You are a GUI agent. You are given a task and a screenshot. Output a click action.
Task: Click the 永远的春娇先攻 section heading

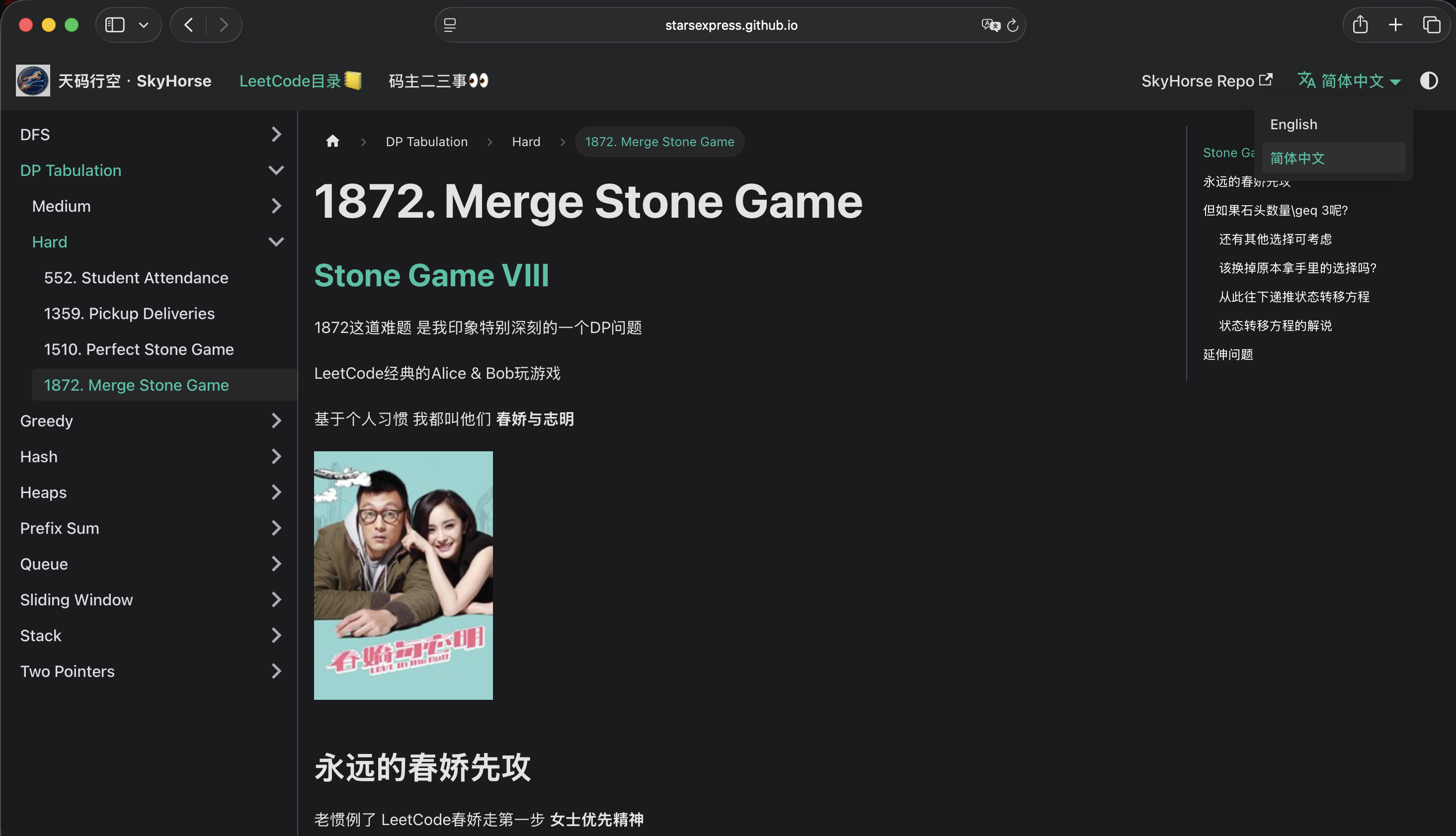click(423, 768)
